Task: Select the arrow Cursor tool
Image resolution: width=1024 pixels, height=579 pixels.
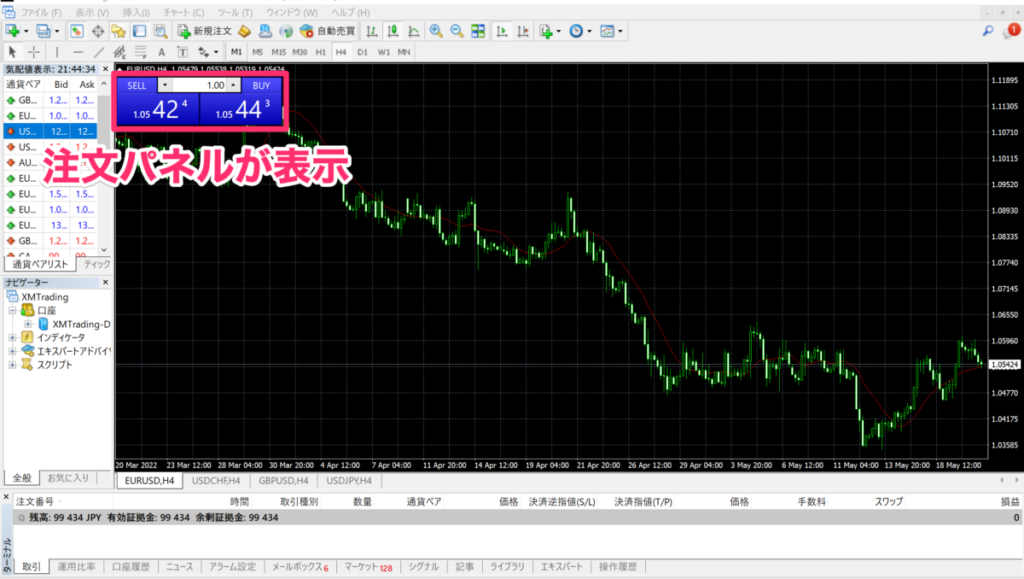Action: [12, 52]
